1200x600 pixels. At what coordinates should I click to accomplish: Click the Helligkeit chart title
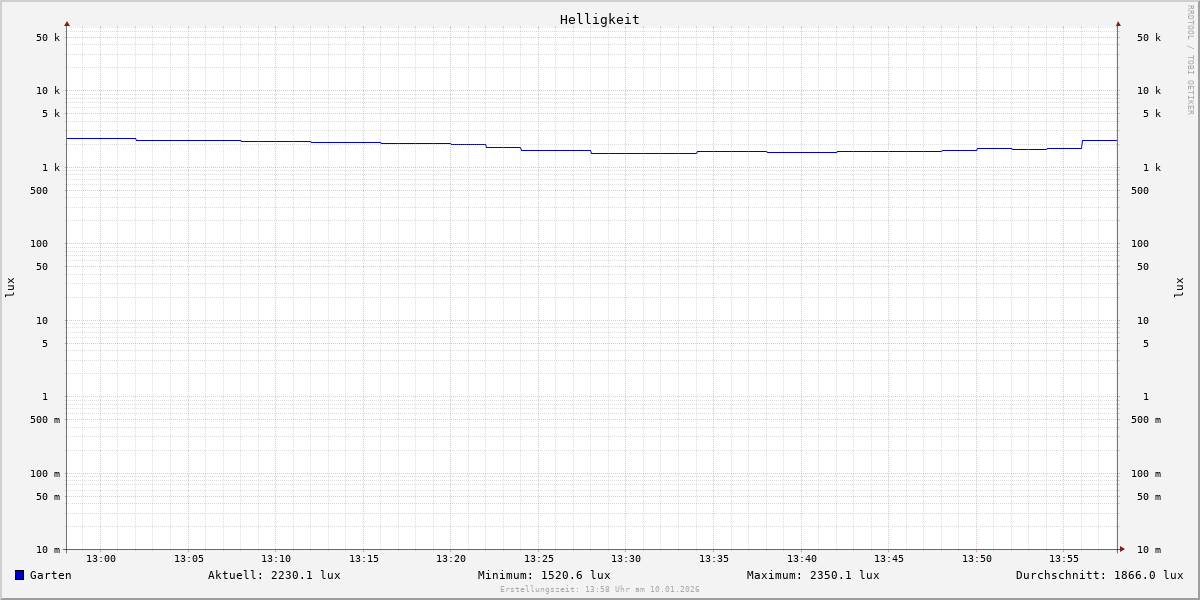pyautogui.click(x=599, y=19)
